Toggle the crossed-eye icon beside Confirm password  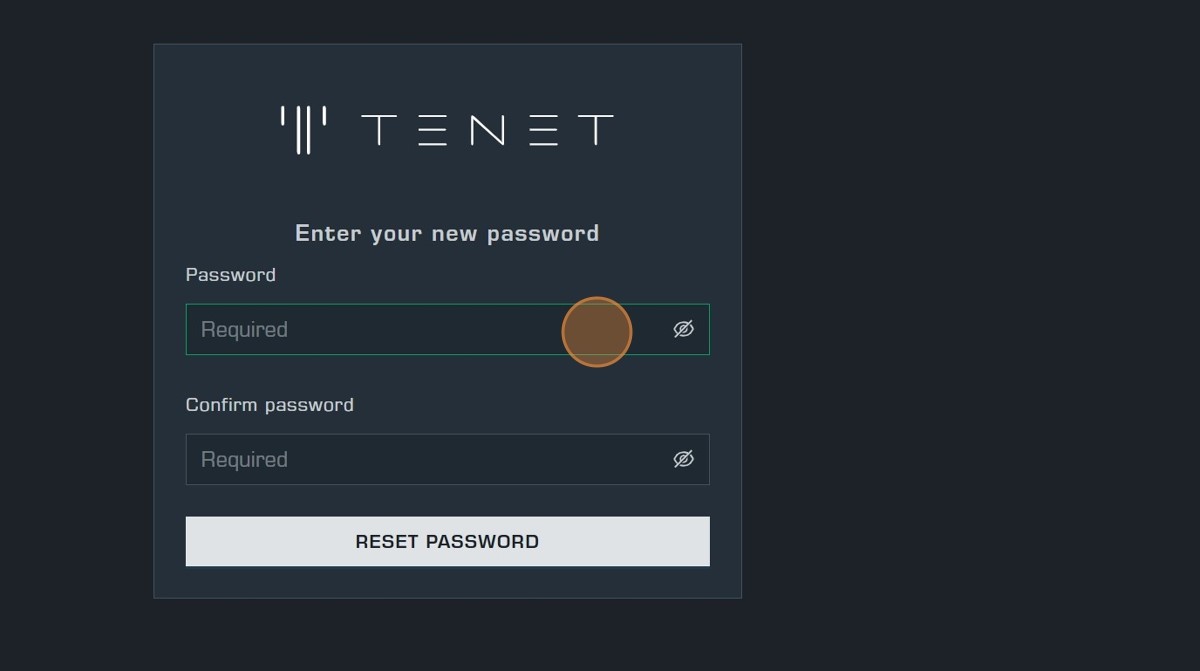pos(683,459)
